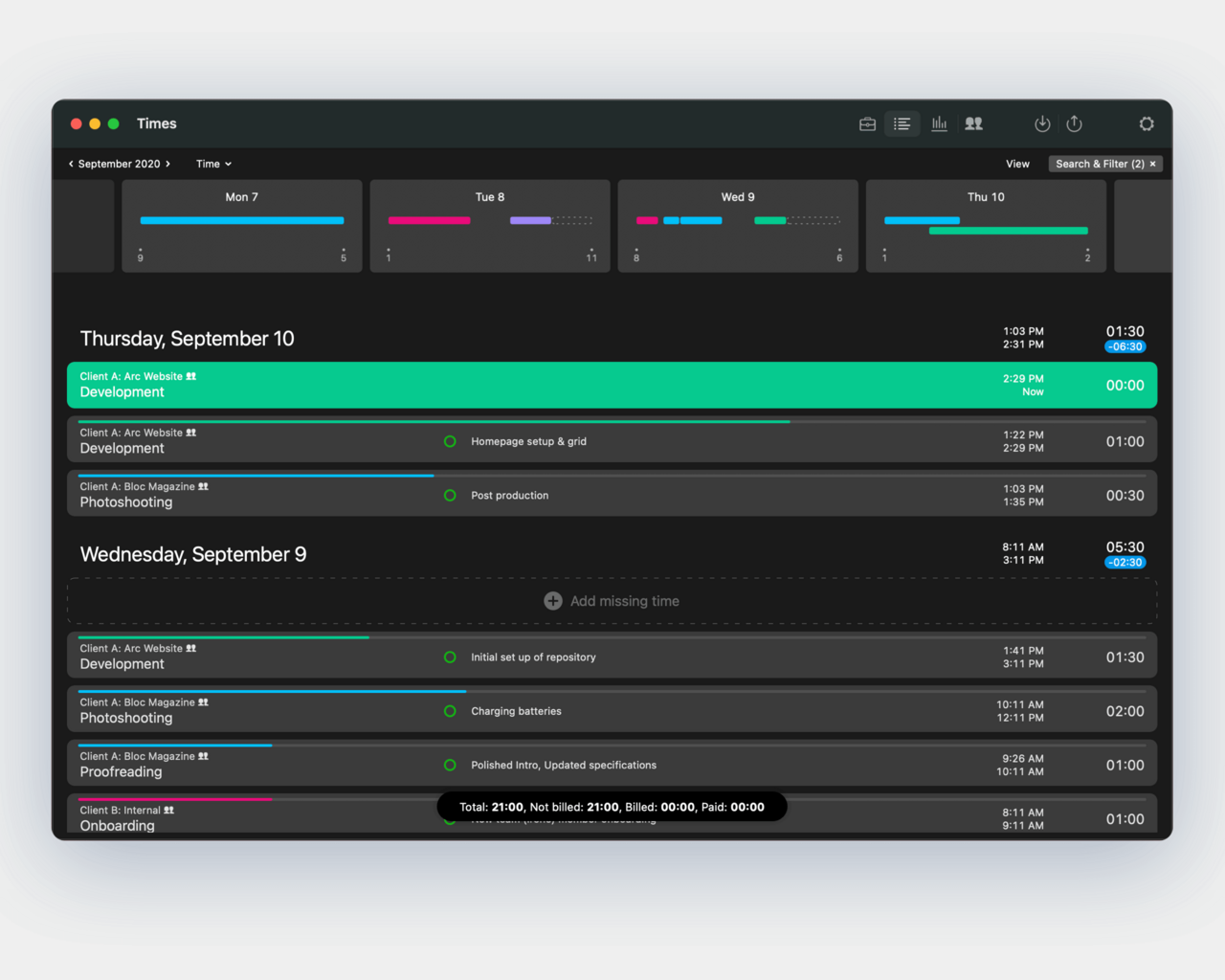This screenshot has width=1225, height=980.
Task: Go to next month after September 2020
Action: 168,165
